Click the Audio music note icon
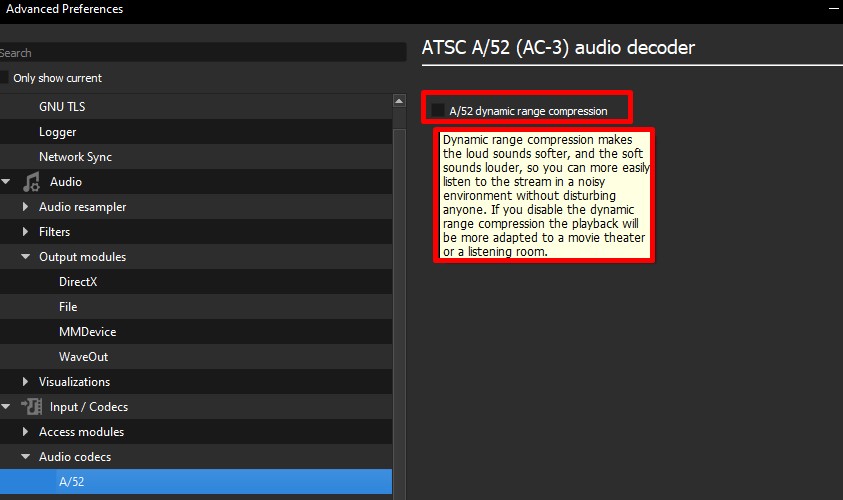 click(x=31, y=182)
